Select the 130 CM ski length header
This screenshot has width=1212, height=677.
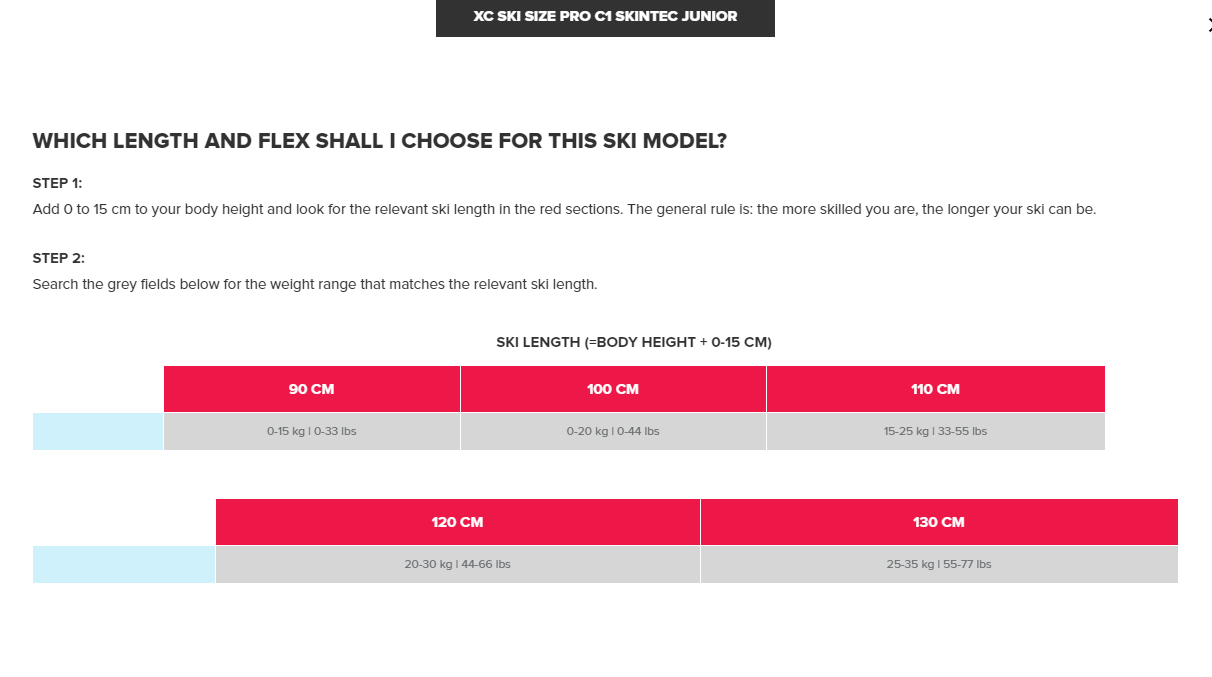point(939,522)
